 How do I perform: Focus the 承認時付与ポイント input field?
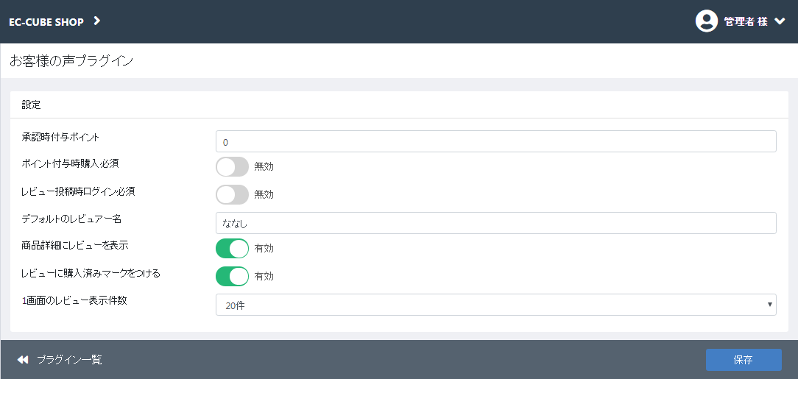(x=496, y=141)
